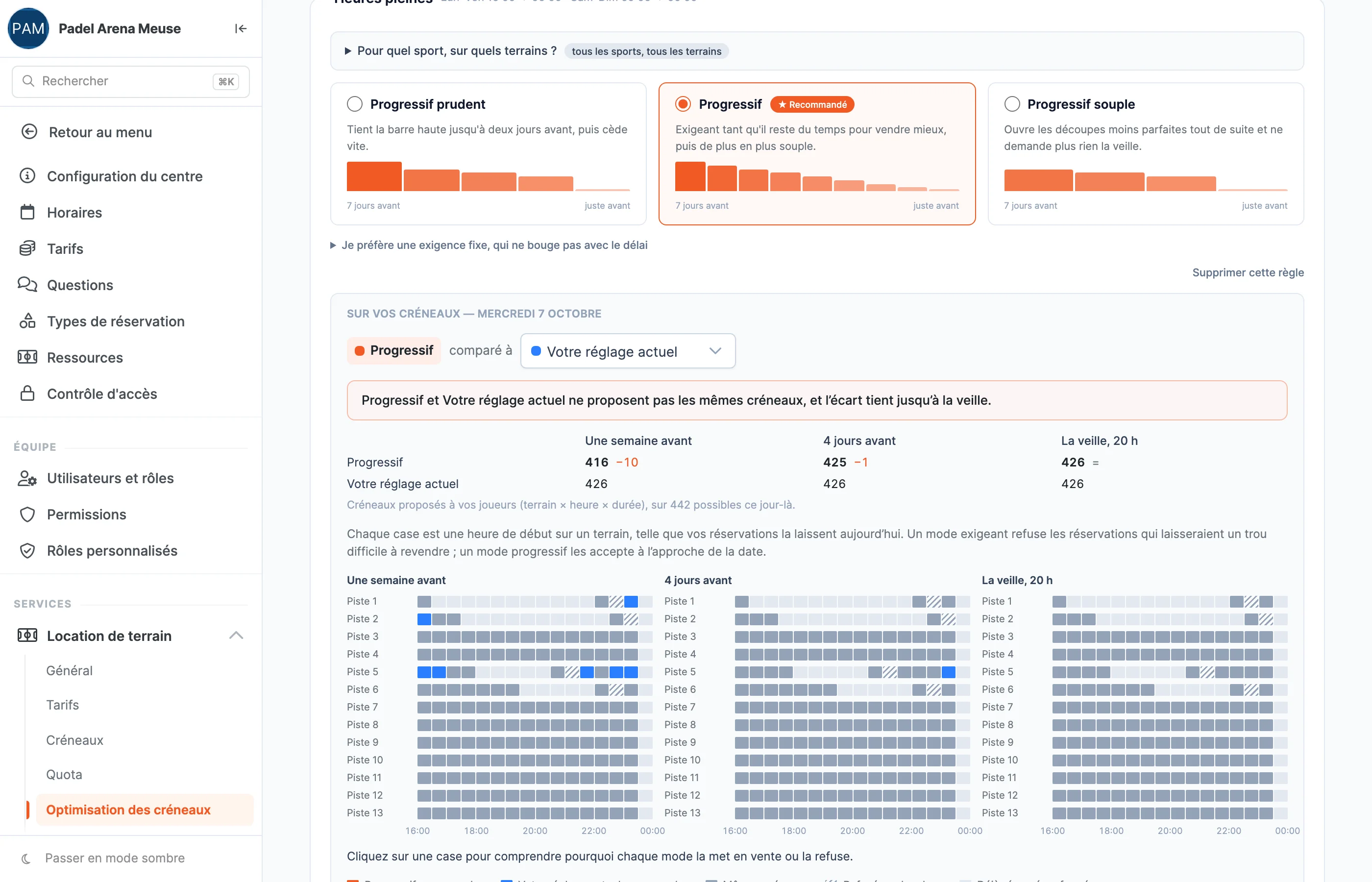1372x882 pixels.
Task: Click the Progressif souple bar chart
Action: (x=1145, y=179)
